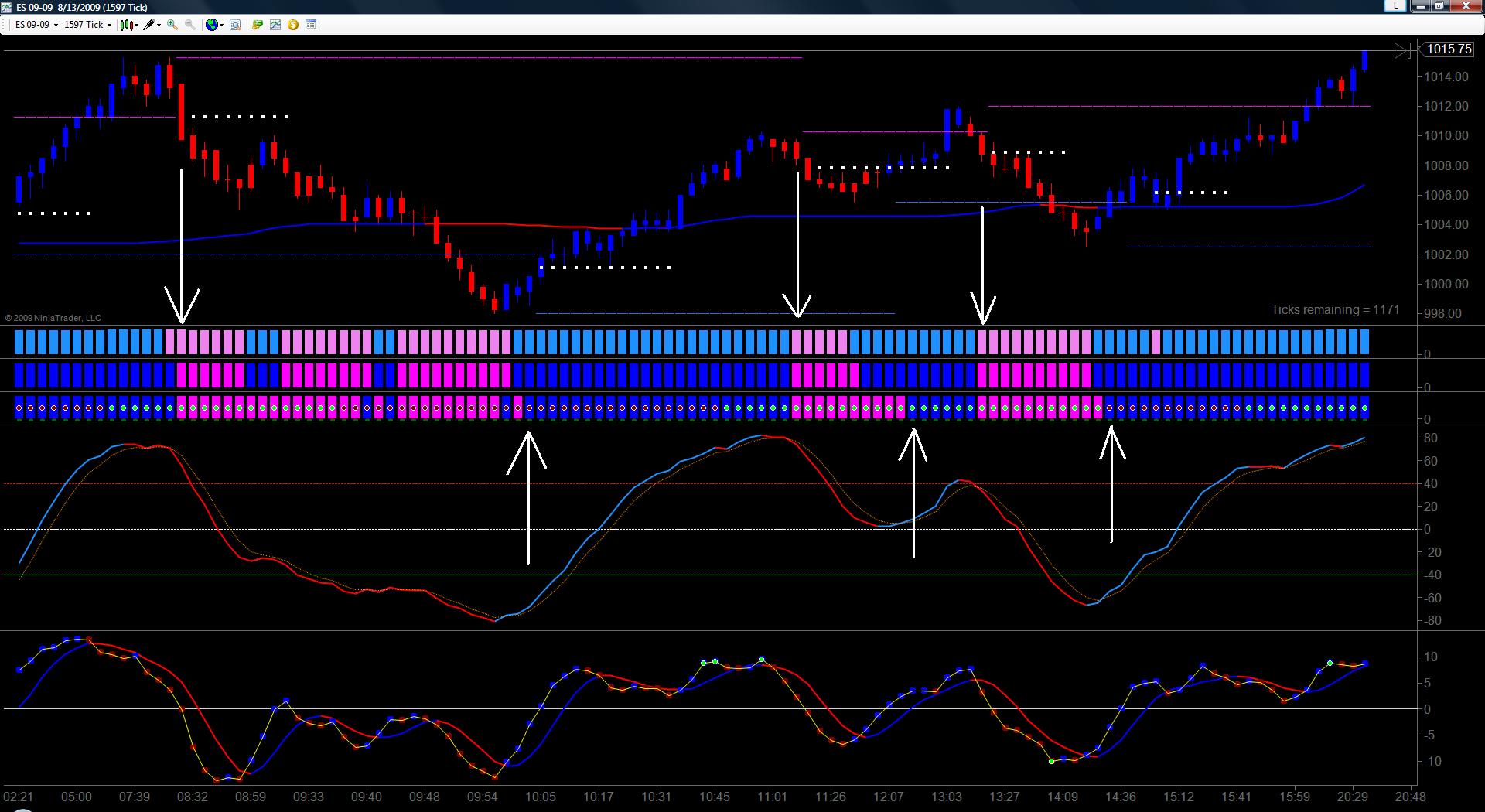This screenshot has width=1485, height=812.
Task: Click the NinjaTrader chart window icon
Action: pos(7,6)
